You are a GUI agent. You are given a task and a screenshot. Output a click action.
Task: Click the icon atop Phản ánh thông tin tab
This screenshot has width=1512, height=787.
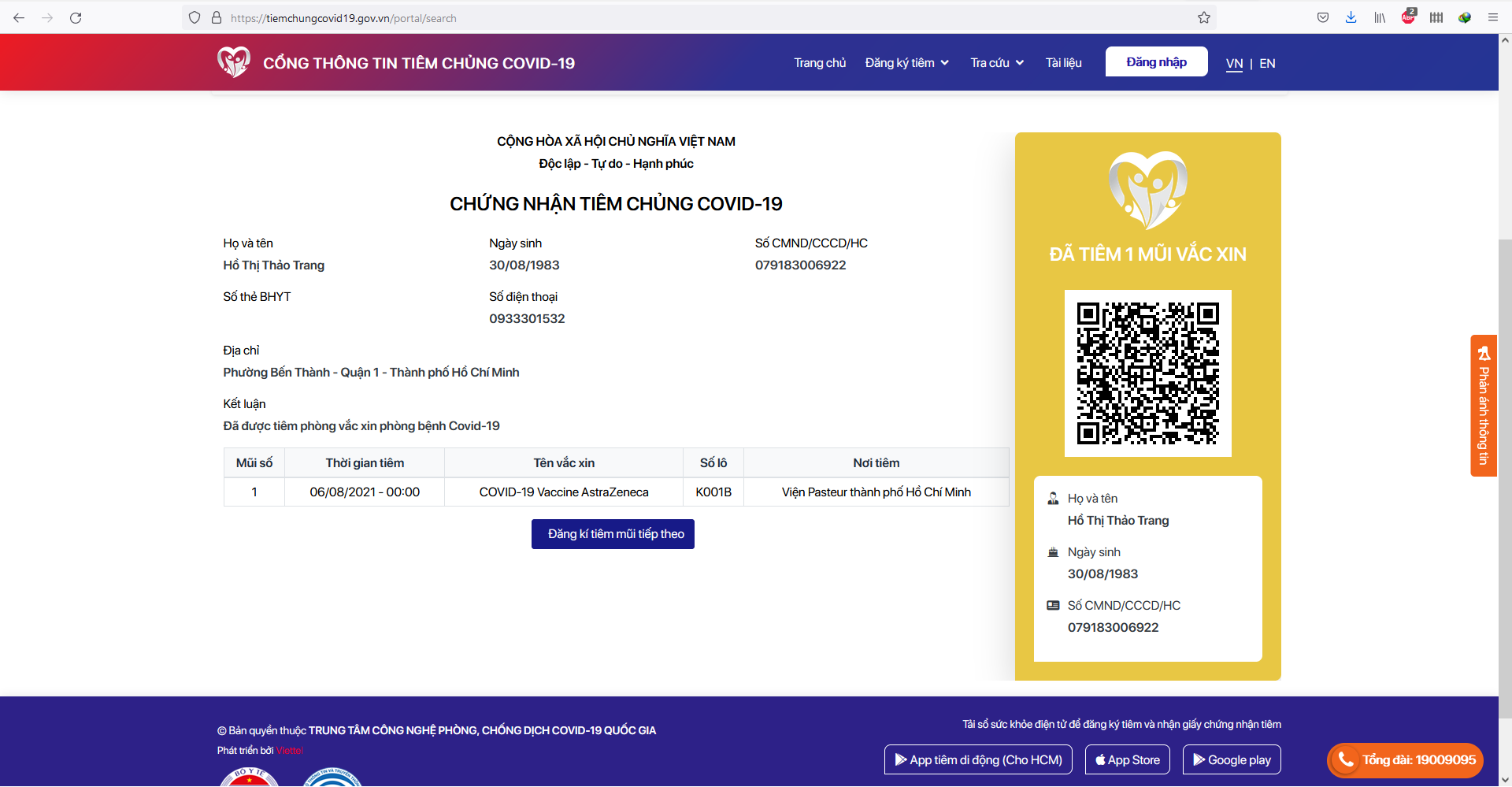(x=1484, y=353)
